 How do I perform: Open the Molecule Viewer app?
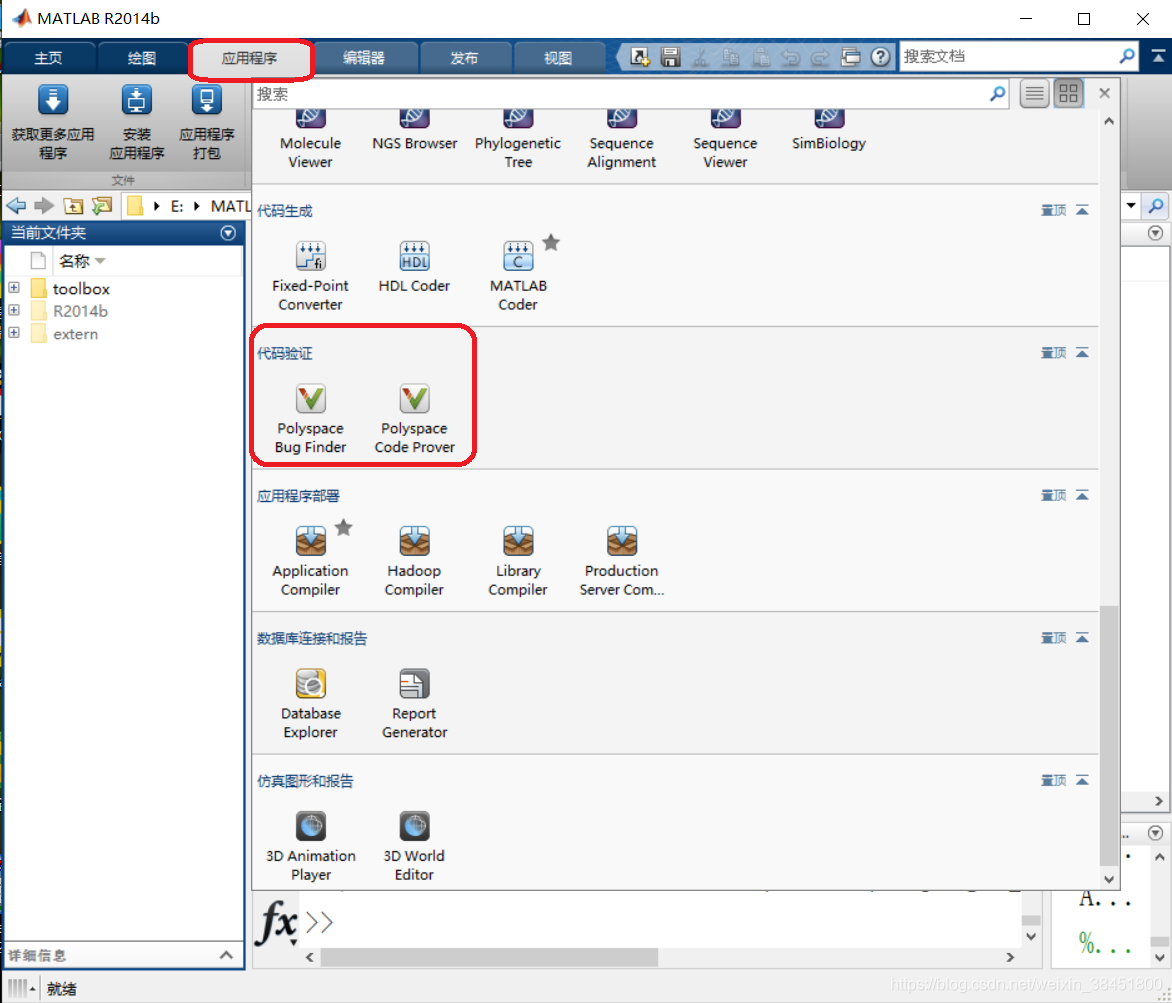pyautogui.click(x=310, y=138)
